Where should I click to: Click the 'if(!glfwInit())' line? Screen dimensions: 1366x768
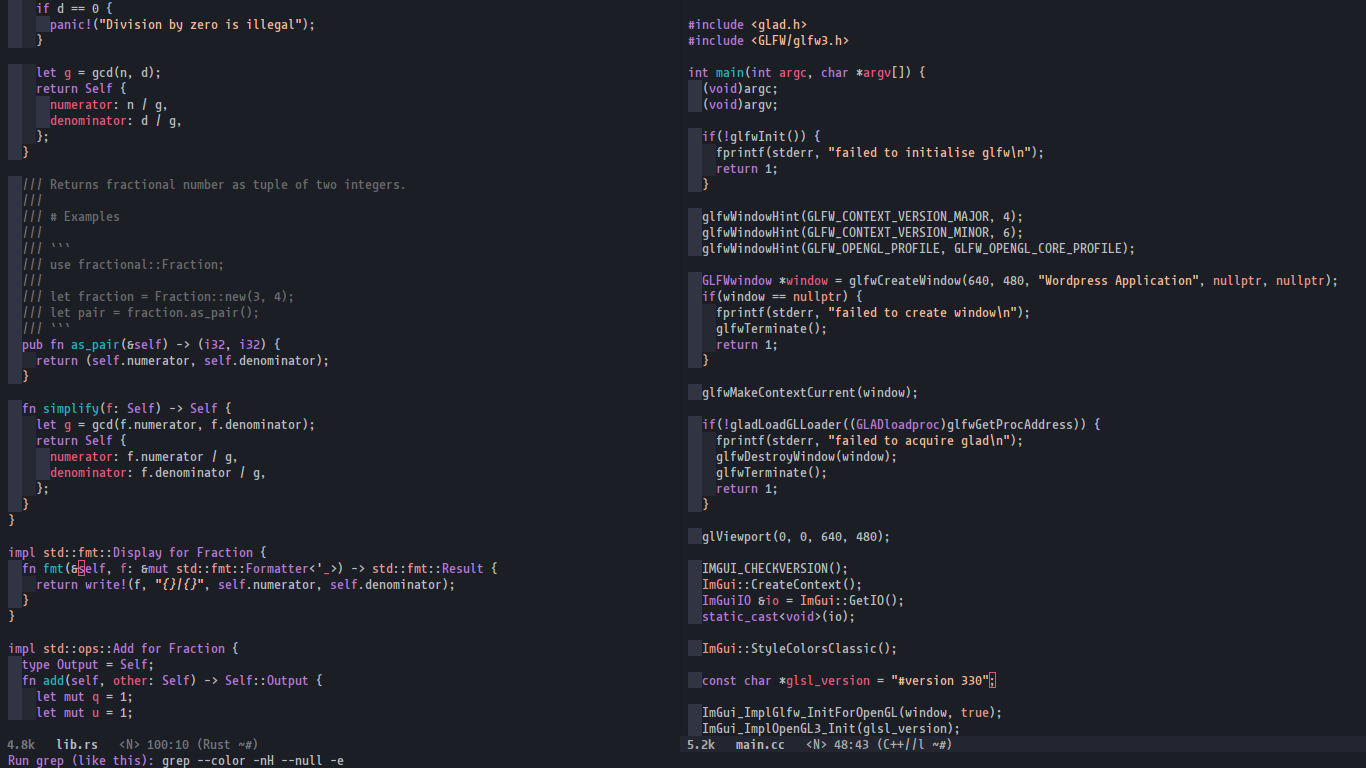coord(761,137)
